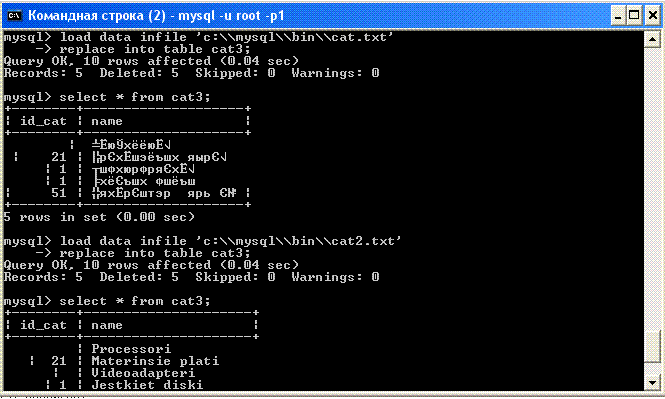
Task: Minimize the command prompt window
Action: tap(618, 16)
